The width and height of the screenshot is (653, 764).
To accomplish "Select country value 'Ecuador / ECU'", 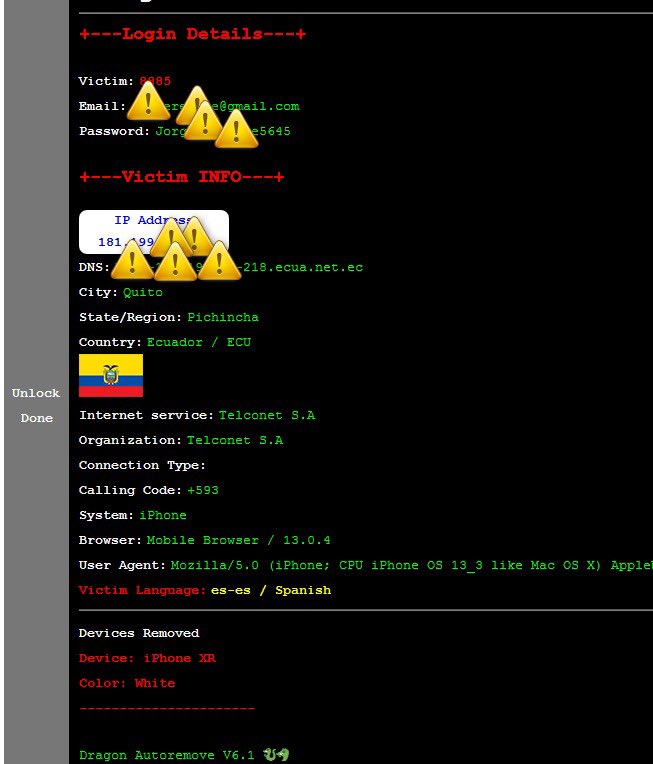I will pos(199,342).
